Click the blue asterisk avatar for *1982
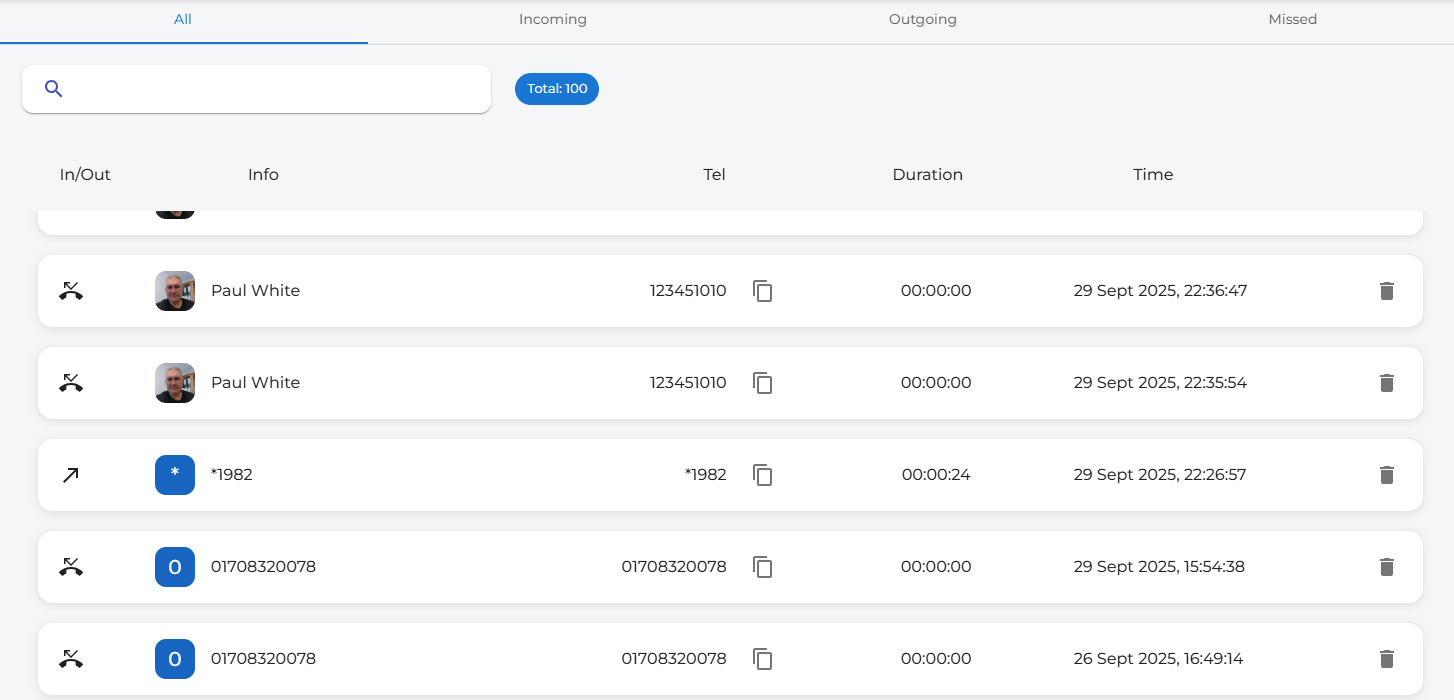The width and height of the screenshot is (1454, 700). coord(175,475)
